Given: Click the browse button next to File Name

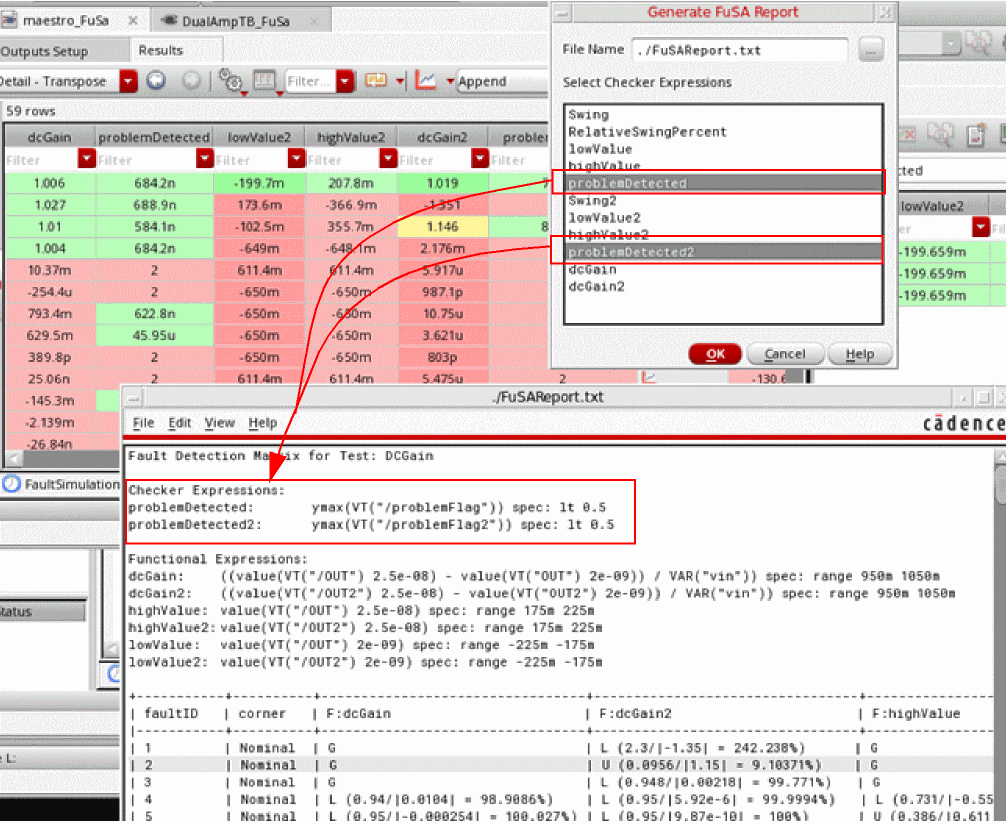Looking at the screenshot, I should click(871, 49).
